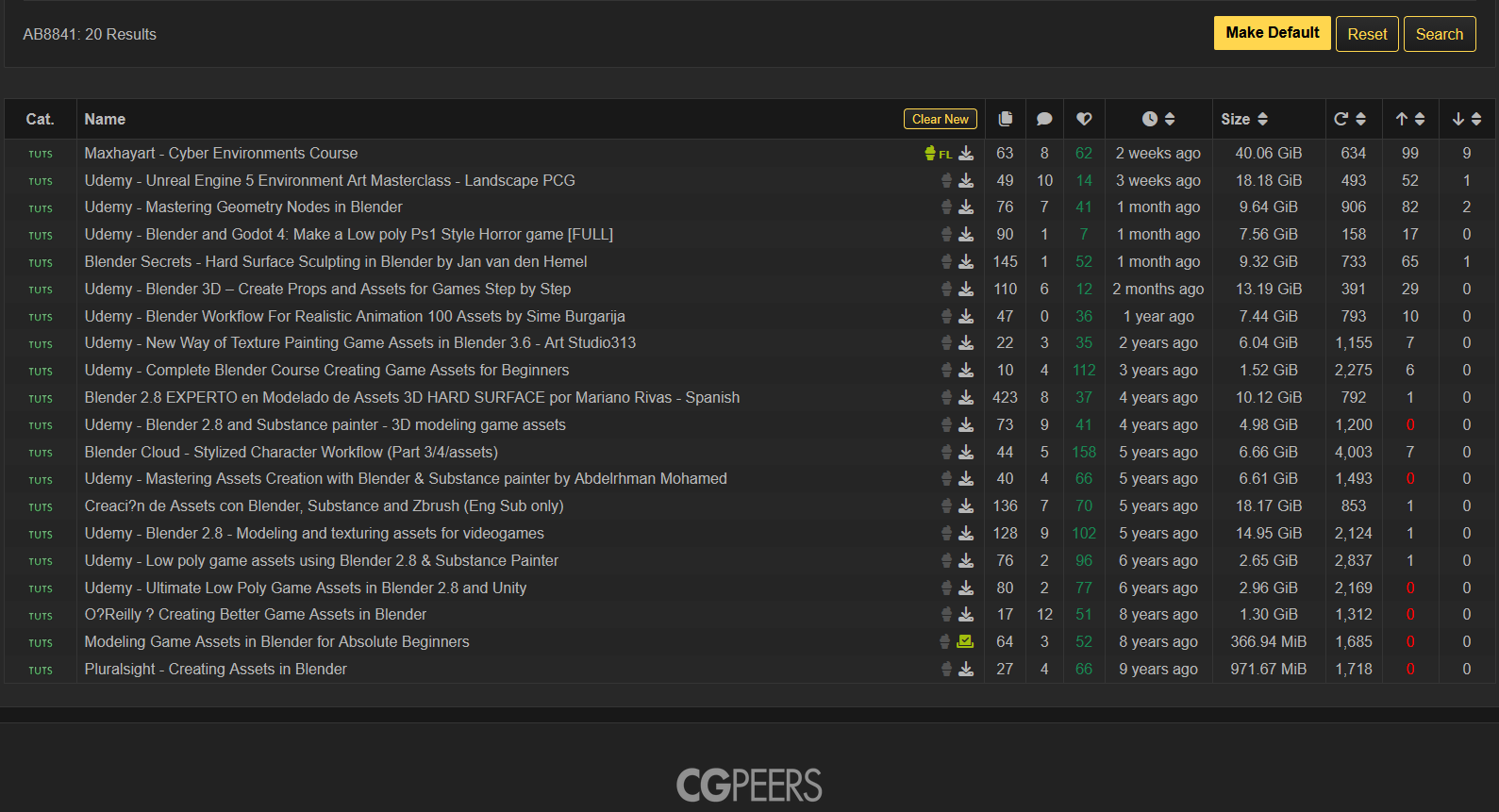Click TUTS category tag on the Maxhayart row

click(41, 154)
